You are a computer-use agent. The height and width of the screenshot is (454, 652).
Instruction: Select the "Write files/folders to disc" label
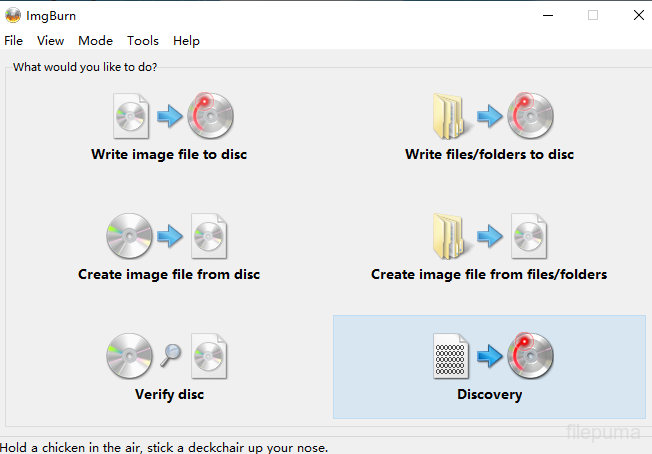(489, 155)
